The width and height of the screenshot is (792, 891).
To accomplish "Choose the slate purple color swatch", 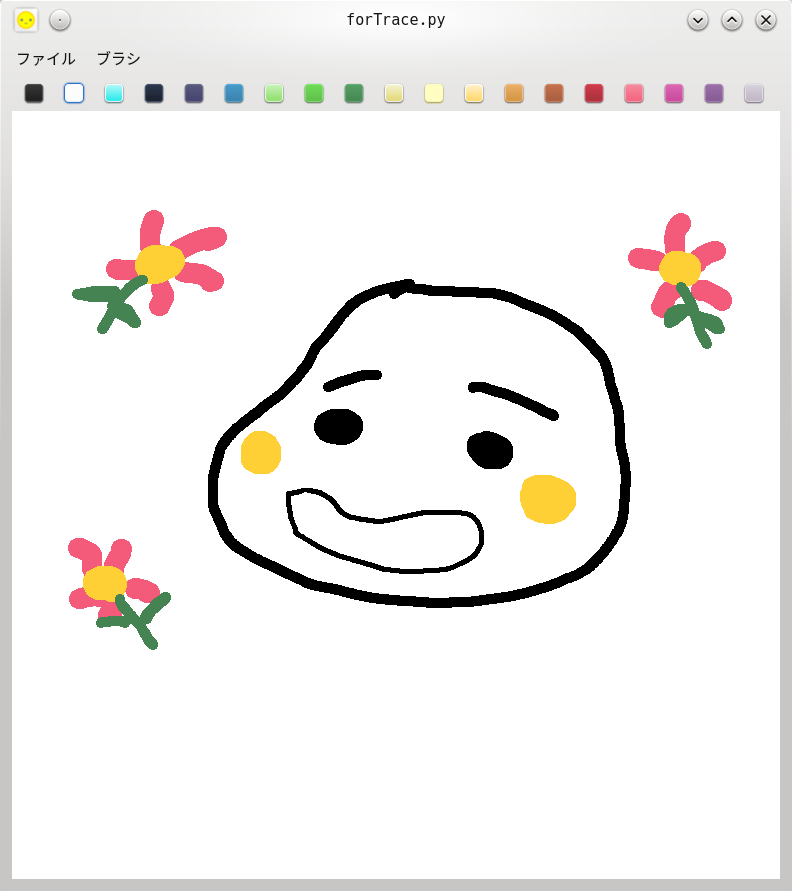I will click(x=194, y=93).
